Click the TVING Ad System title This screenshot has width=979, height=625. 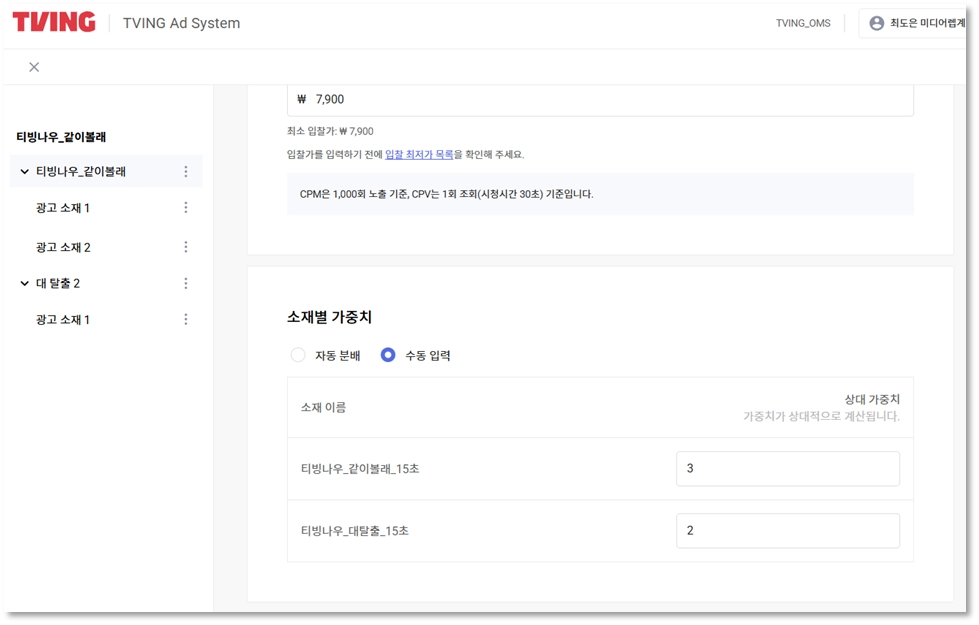pos(181,23)
